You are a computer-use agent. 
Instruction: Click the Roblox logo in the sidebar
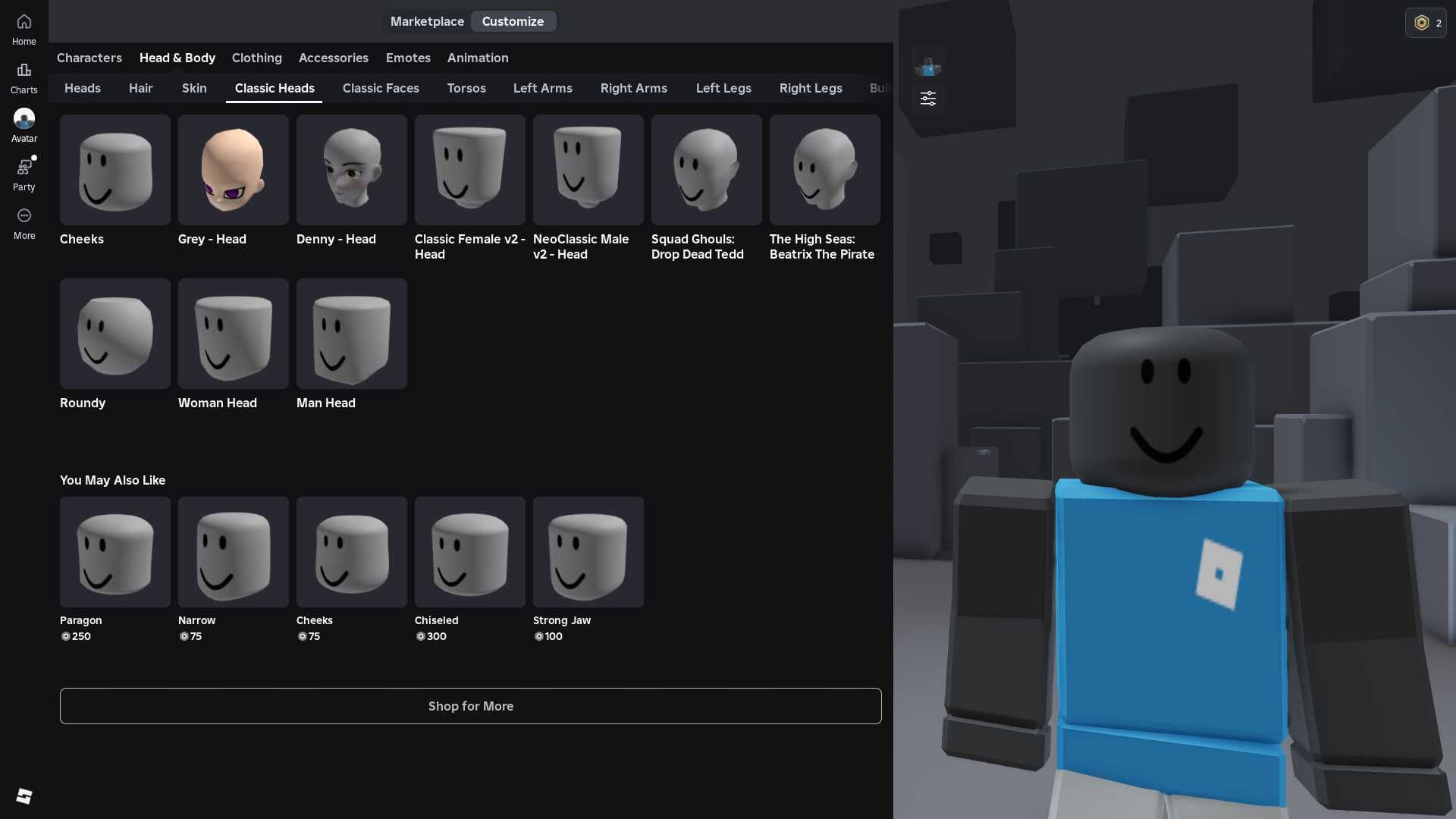(24, 795)
